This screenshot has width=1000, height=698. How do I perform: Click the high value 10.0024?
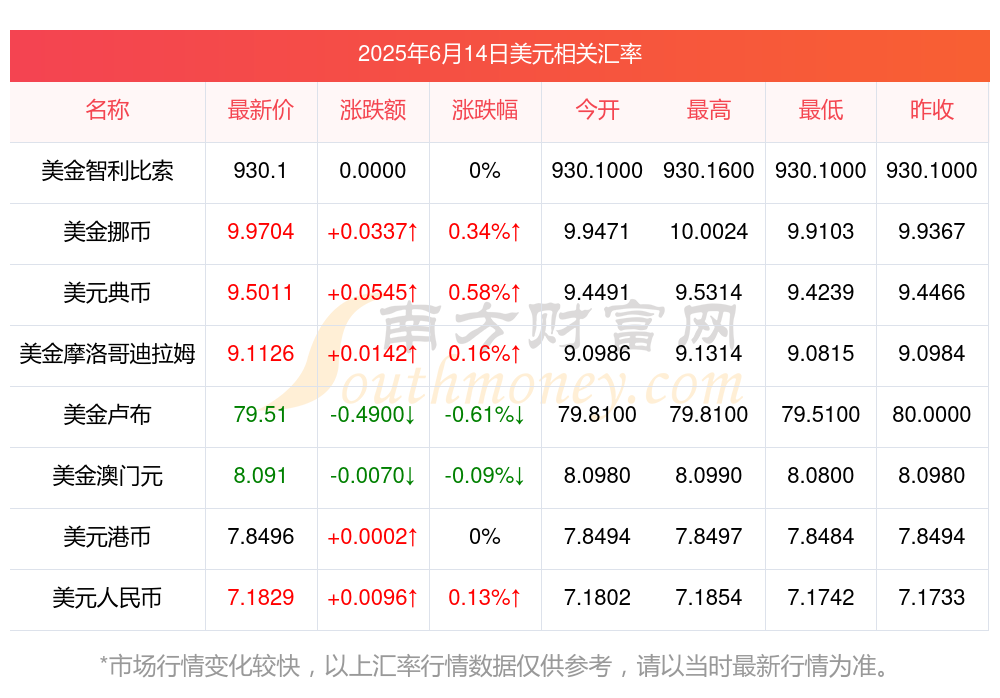pos(709,232)
